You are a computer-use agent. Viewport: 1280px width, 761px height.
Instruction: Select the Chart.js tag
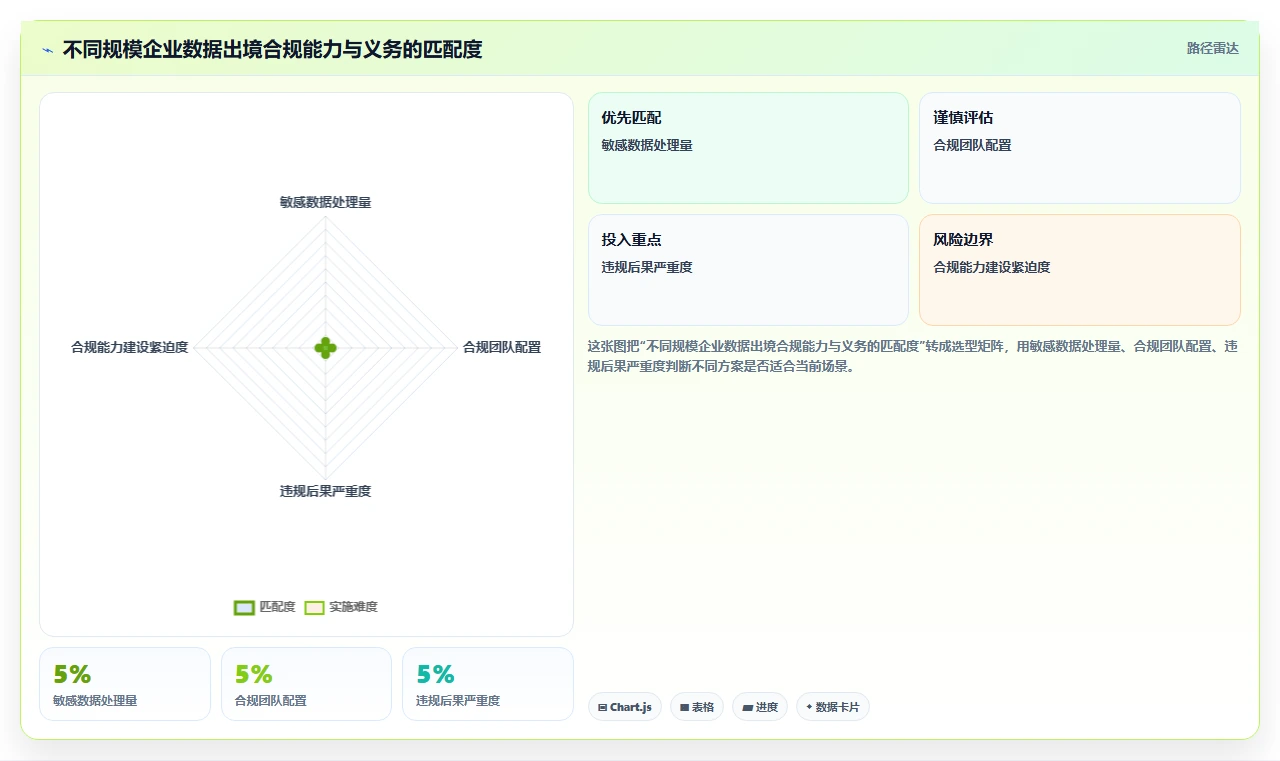pos(625,707)
